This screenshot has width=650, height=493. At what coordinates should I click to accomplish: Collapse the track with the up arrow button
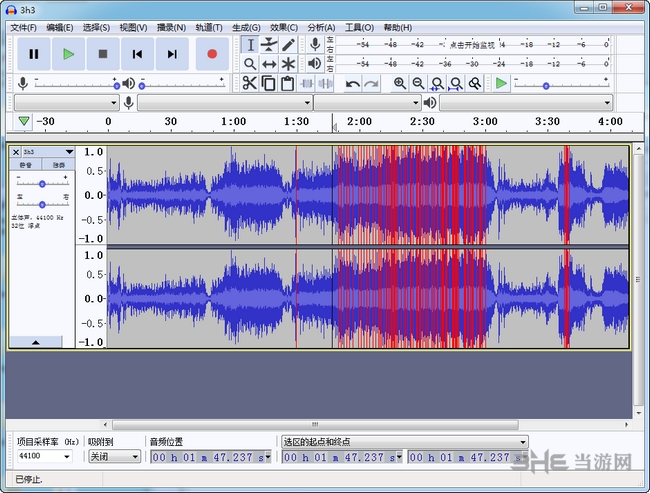[x=36, y=342]
